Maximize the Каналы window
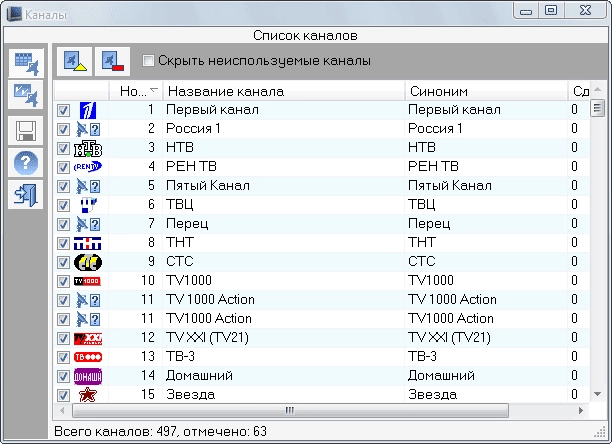 pos(551,10)
